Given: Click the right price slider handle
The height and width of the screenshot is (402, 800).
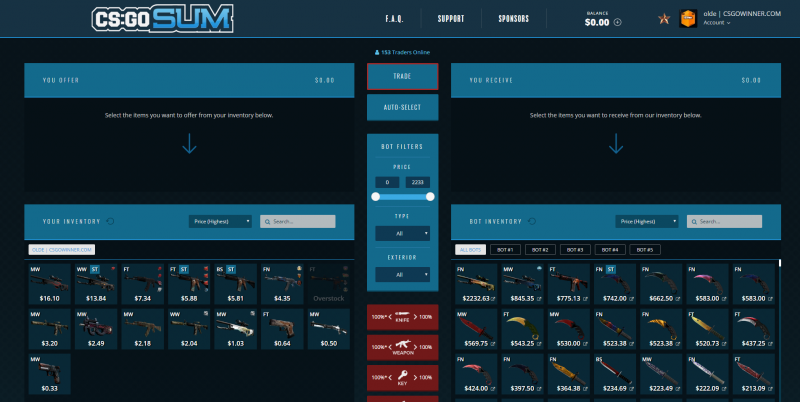Looking at the screenshot, I should point(430,197).
